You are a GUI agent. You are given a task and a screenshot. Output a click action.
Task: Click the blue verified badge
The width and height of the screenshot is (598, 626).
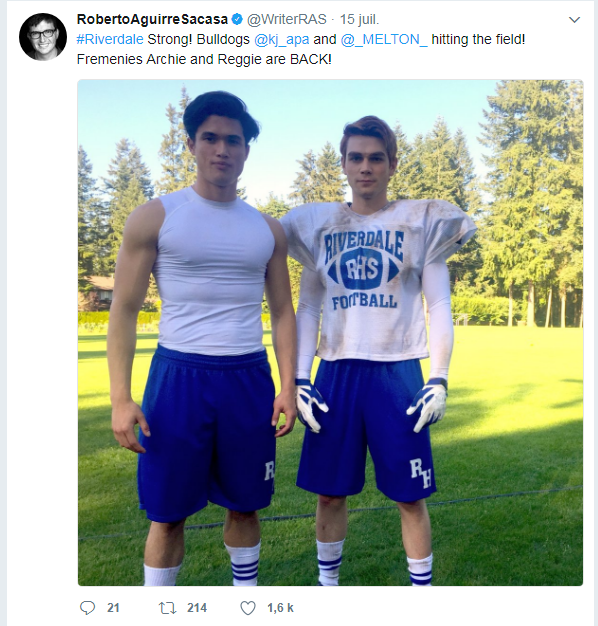[237, 19]
